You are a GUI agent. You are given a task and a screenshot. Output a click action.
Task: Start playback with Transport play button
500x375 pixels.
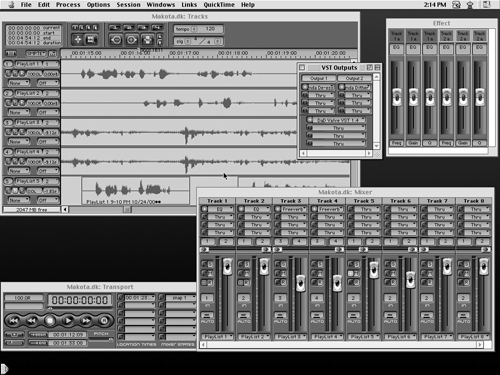point(68,321)
